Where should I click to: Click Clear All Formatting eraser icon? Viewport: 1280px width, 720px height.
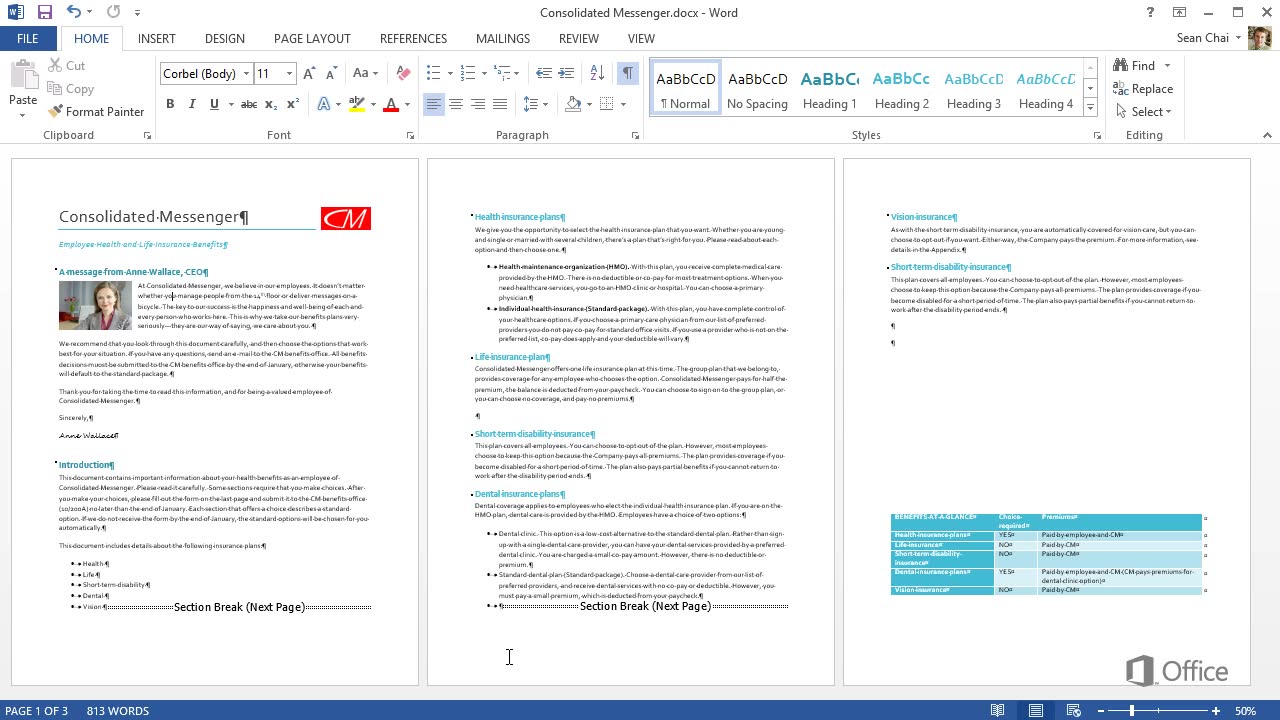[403, 73]
